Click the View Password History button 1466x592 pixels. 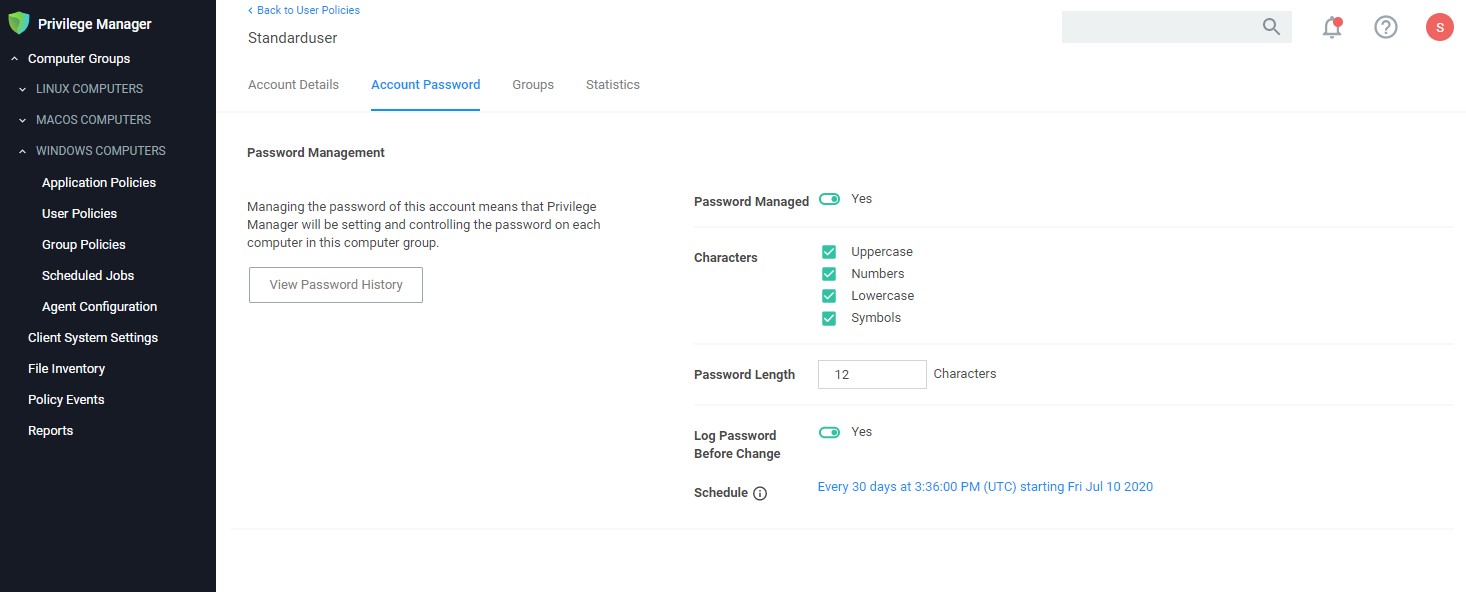(x=336, y=285)
